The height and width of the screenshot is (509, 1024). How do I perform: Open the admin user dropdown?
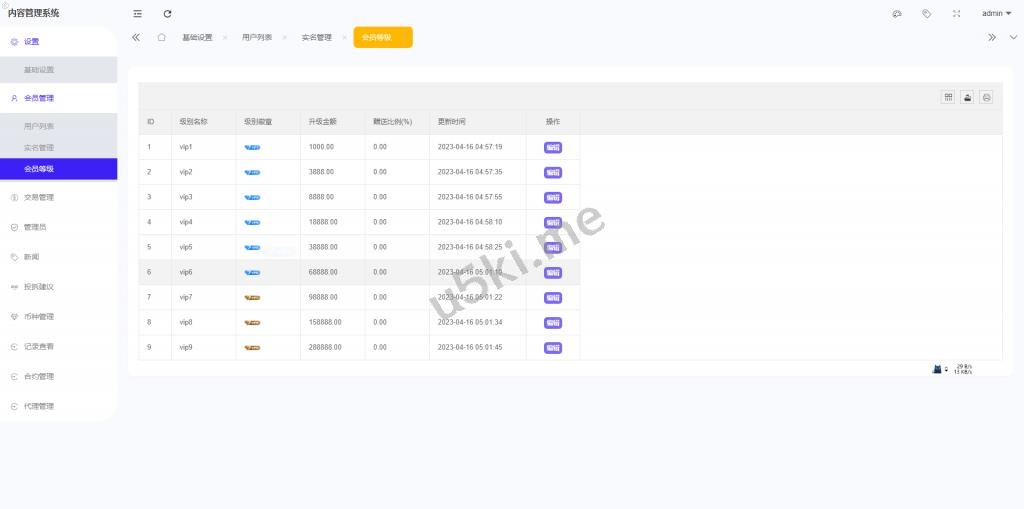[x=996, y=13]
